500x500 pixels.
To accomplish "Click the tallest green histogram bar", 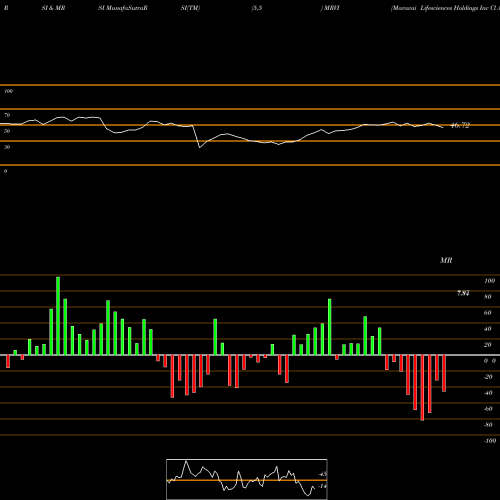I will pos(58,316).
